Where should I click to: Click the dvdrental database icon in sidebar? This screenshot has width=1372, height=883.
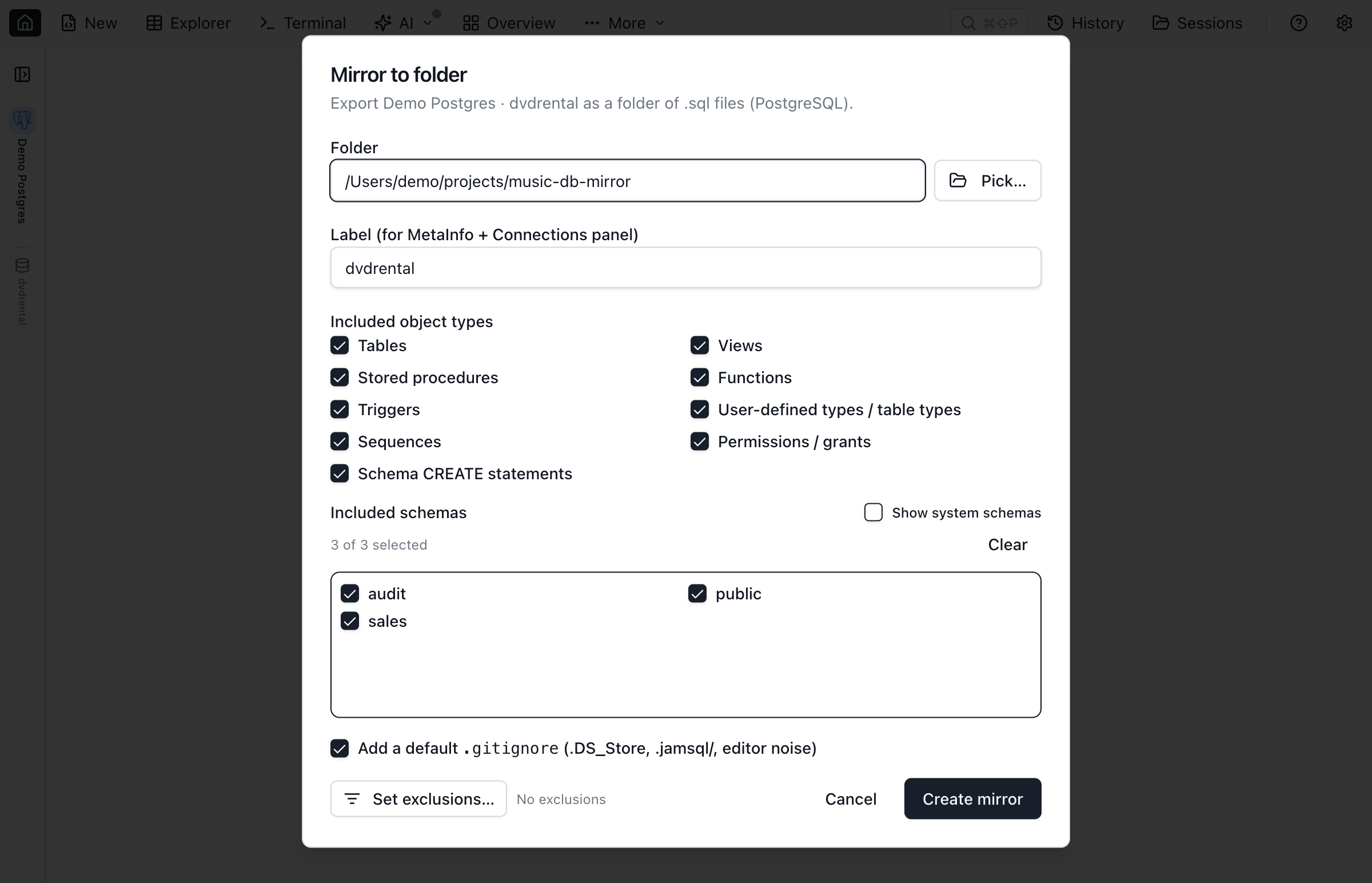22,265
